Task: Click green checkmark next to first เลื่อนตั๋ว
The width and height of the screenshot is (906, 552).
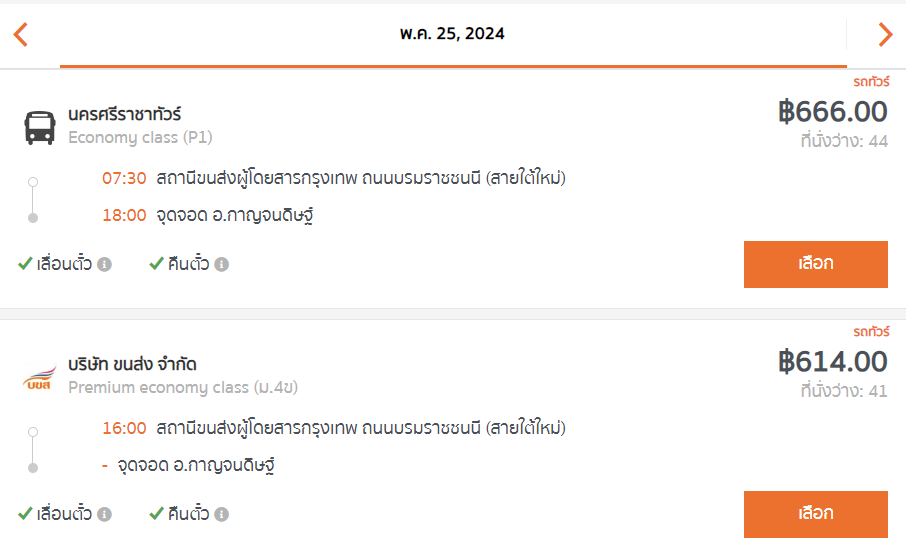Action: pos(25,264)
